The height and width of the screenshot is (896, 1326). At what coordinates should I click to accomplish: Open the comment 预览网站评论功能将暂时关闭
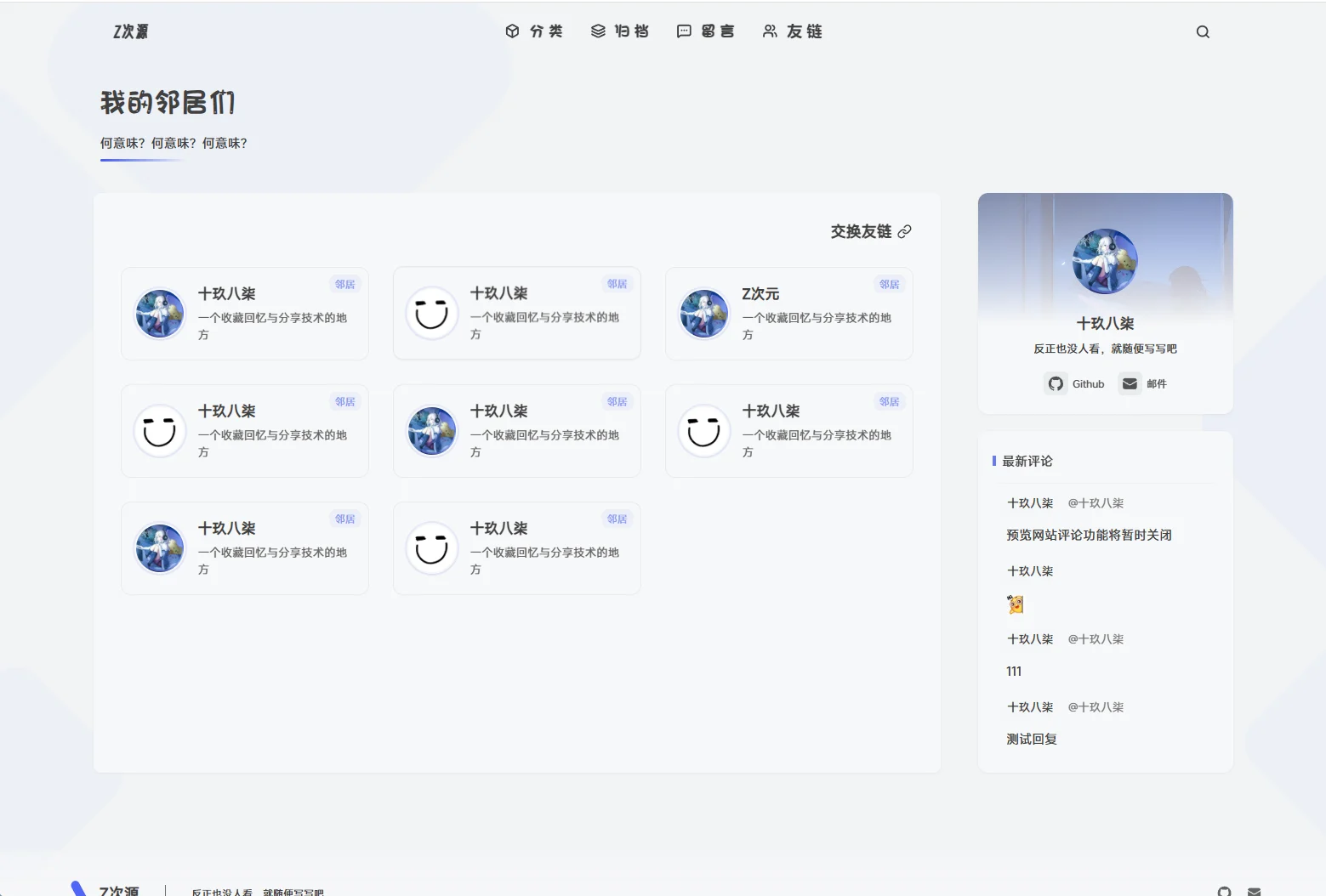point(1089,535)
